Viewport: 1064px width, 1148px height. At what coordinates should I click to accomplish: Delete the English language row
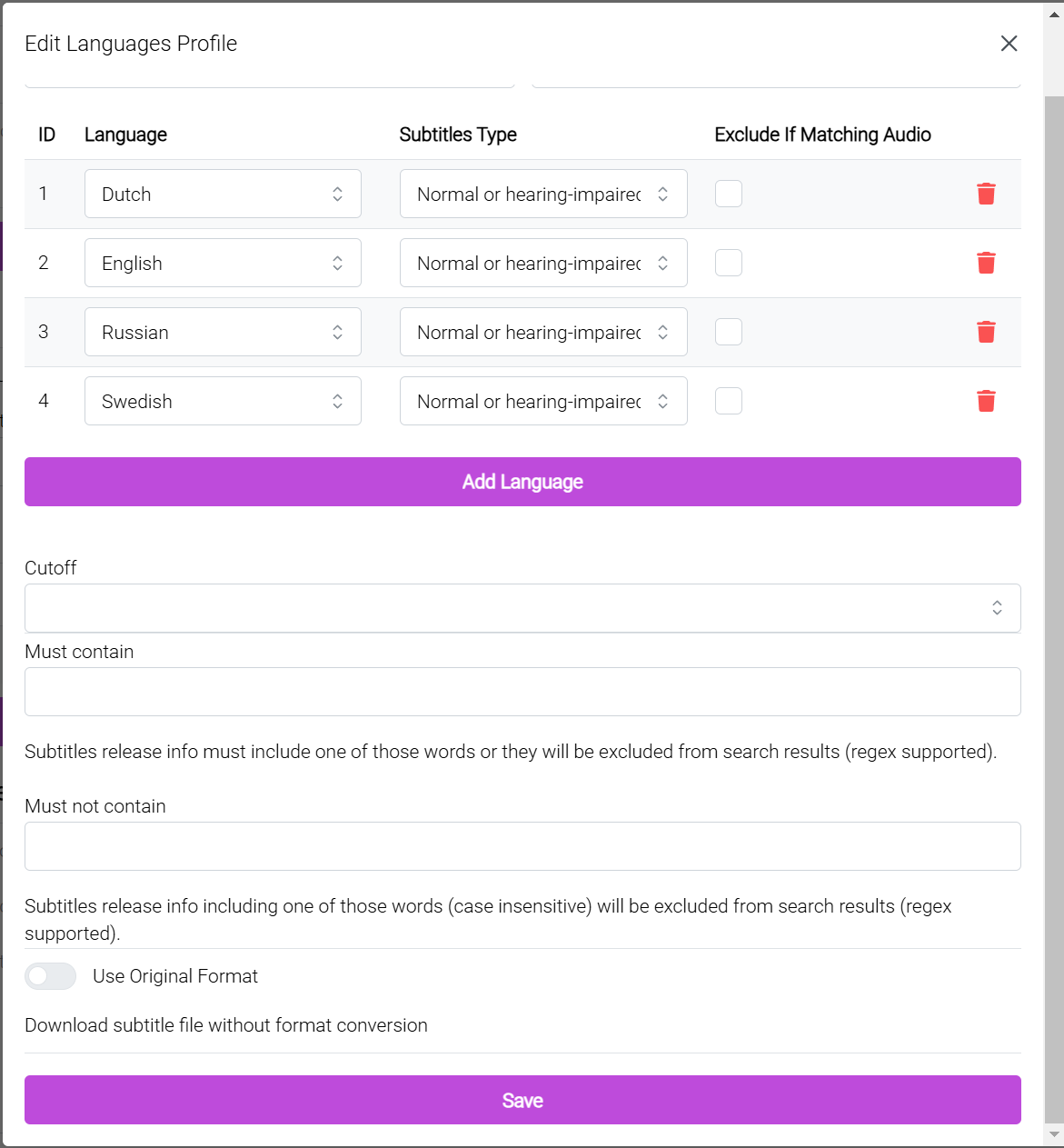tap(986, 263)
